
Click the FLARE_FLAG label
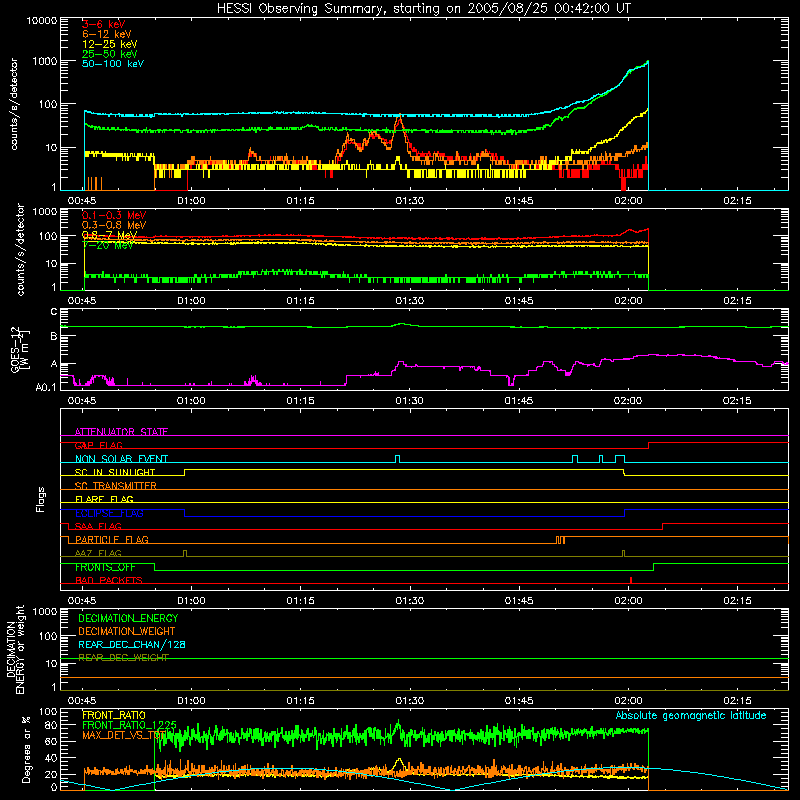[x=104, y=499]
